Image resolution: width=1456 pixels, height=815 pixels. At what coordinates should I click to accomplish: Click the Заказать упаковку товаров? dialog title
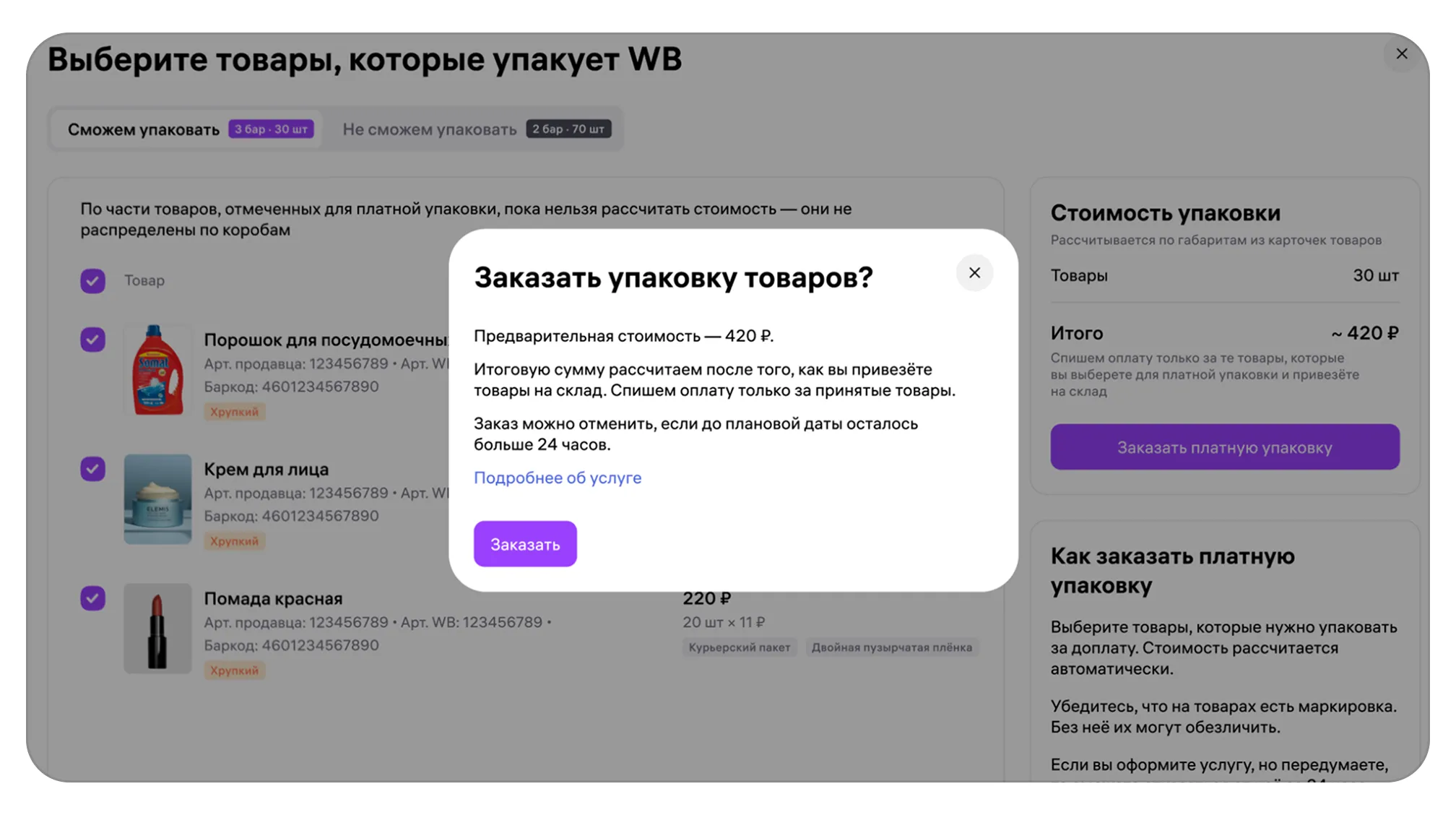click(673, 277)
